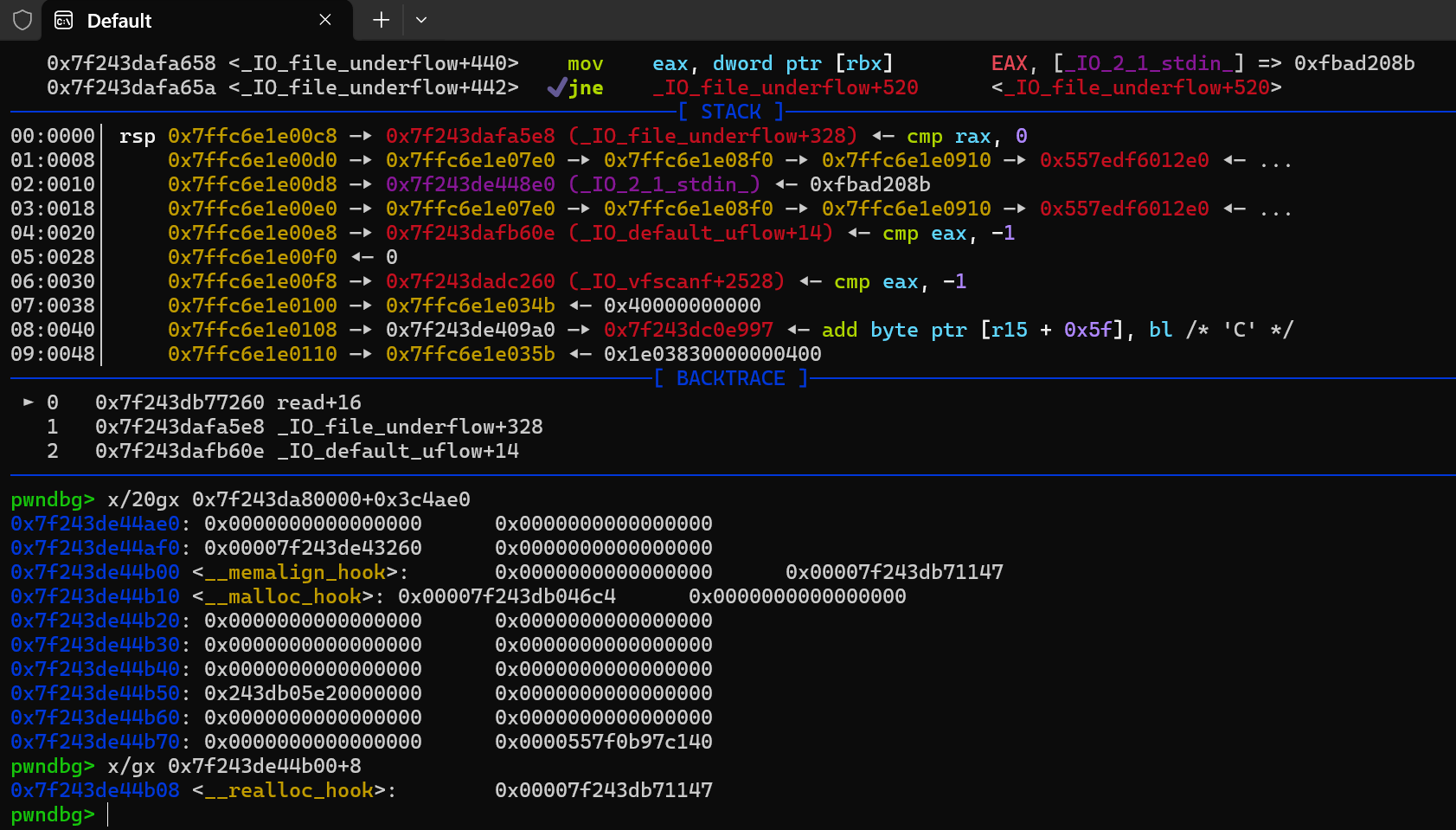This screenshot has width=1456, height=830.
Task: Click the 0x00007f243db71147 value on the realloc_hook line
Action: (604, 790)
